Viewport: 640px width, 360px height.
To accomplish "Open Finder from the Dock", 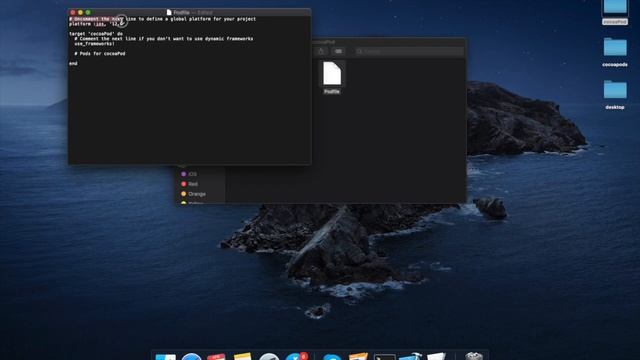I will [x=166, y=357].
